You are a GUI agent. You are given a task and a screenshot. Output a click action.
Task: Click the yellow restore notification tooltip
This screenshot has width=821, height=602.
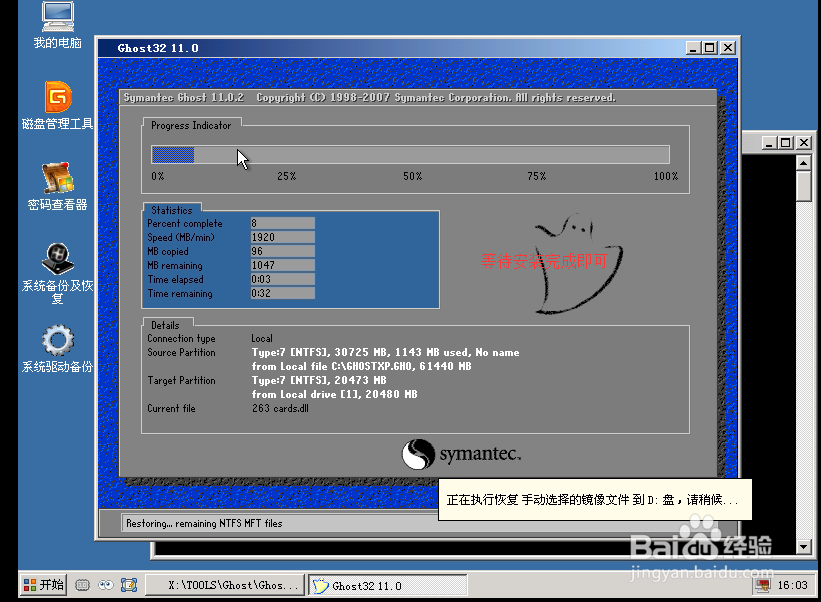point(595,500)
